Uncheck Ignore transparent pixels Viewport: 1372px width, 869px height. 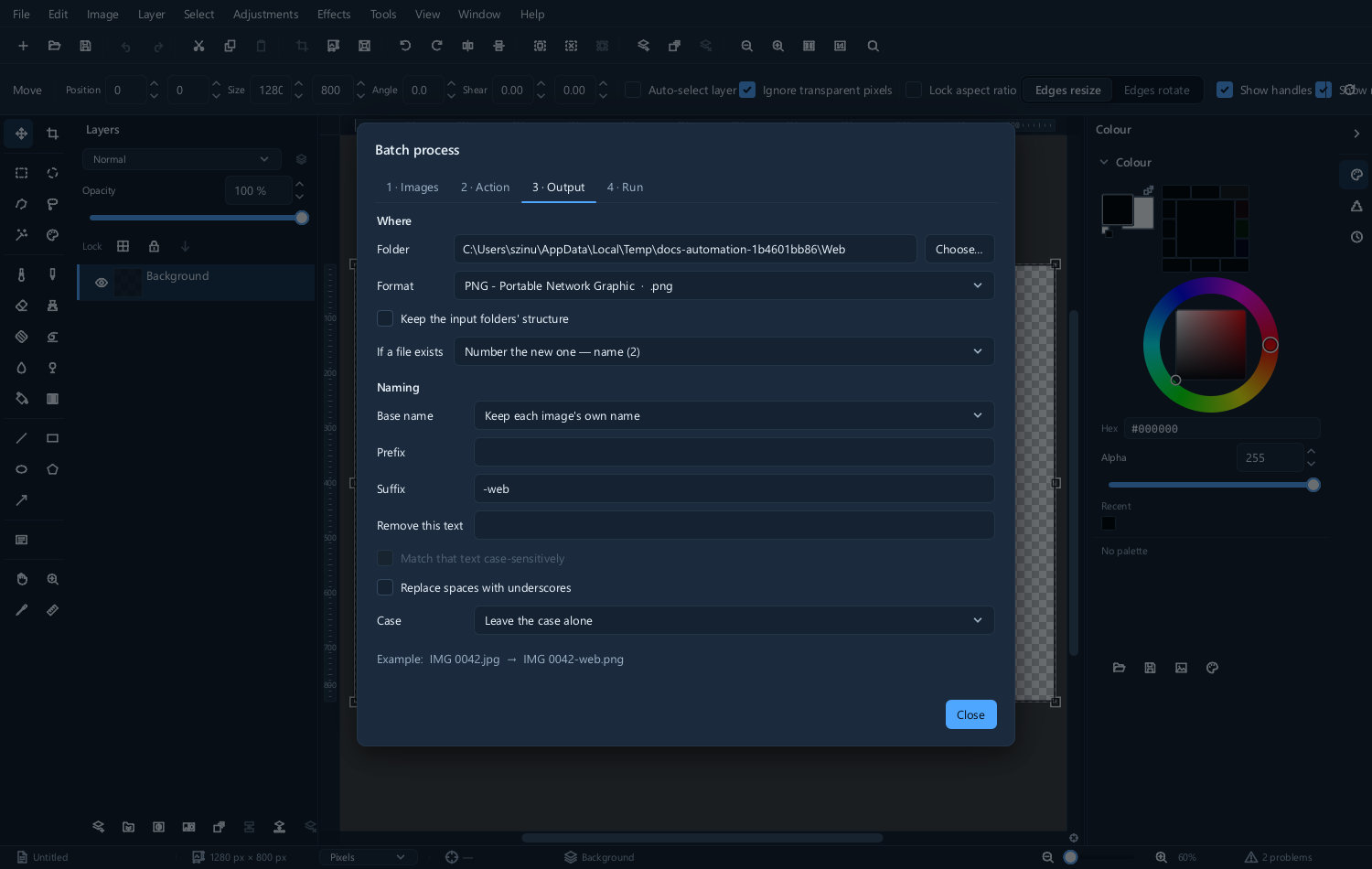click(x=747, y=90)
